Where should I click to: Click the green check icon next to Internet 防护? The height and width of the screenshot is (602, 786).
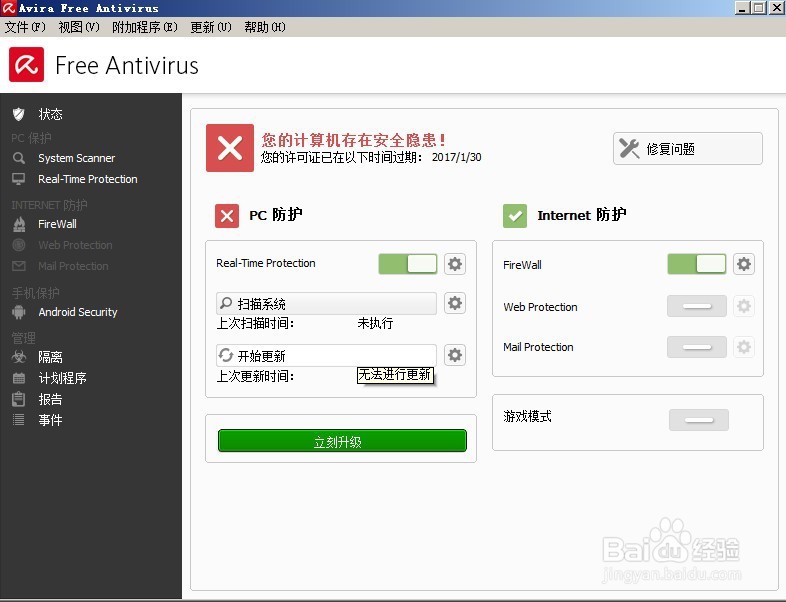(515, 216)
